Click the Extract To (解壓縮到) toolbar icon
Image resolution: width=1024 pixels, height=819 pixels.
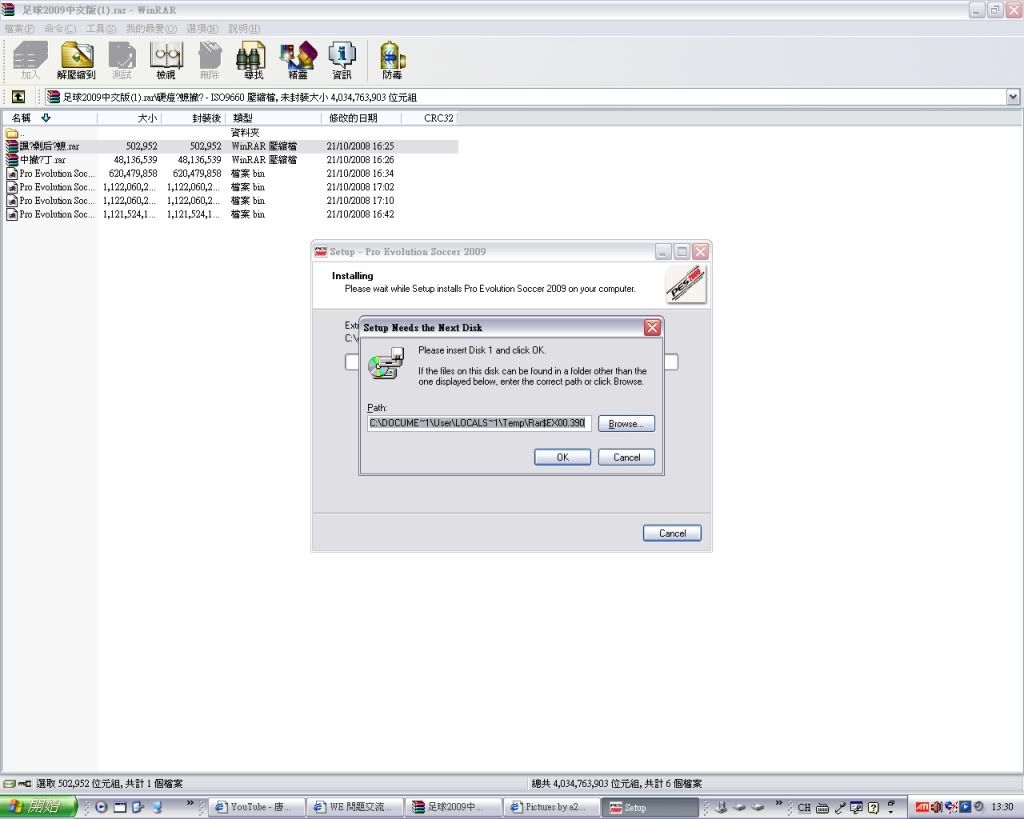(76, 60)
